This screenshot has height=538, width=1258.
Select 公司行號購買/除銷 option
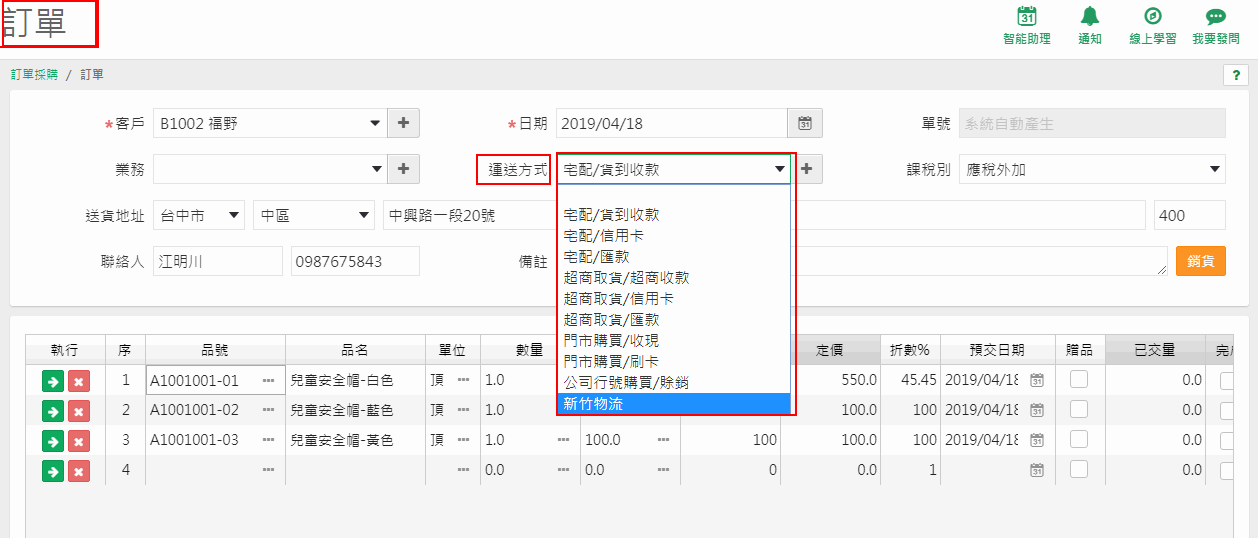(674, 382)
